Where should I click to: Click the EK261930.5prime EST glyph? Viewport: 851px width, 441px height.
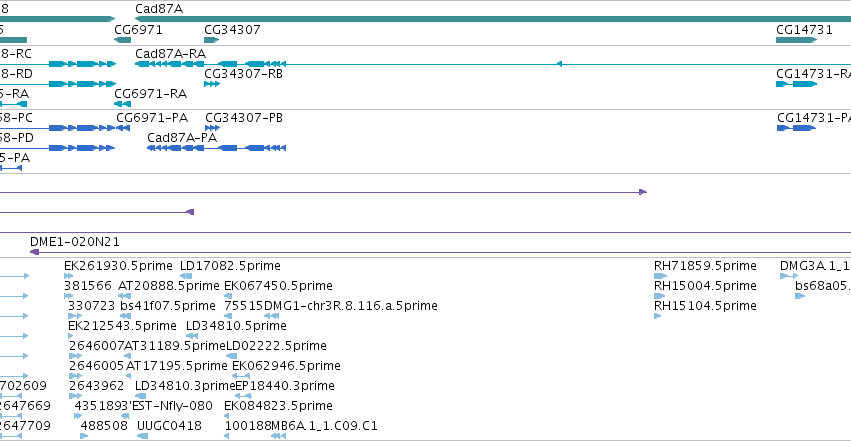tap(68, 276)
